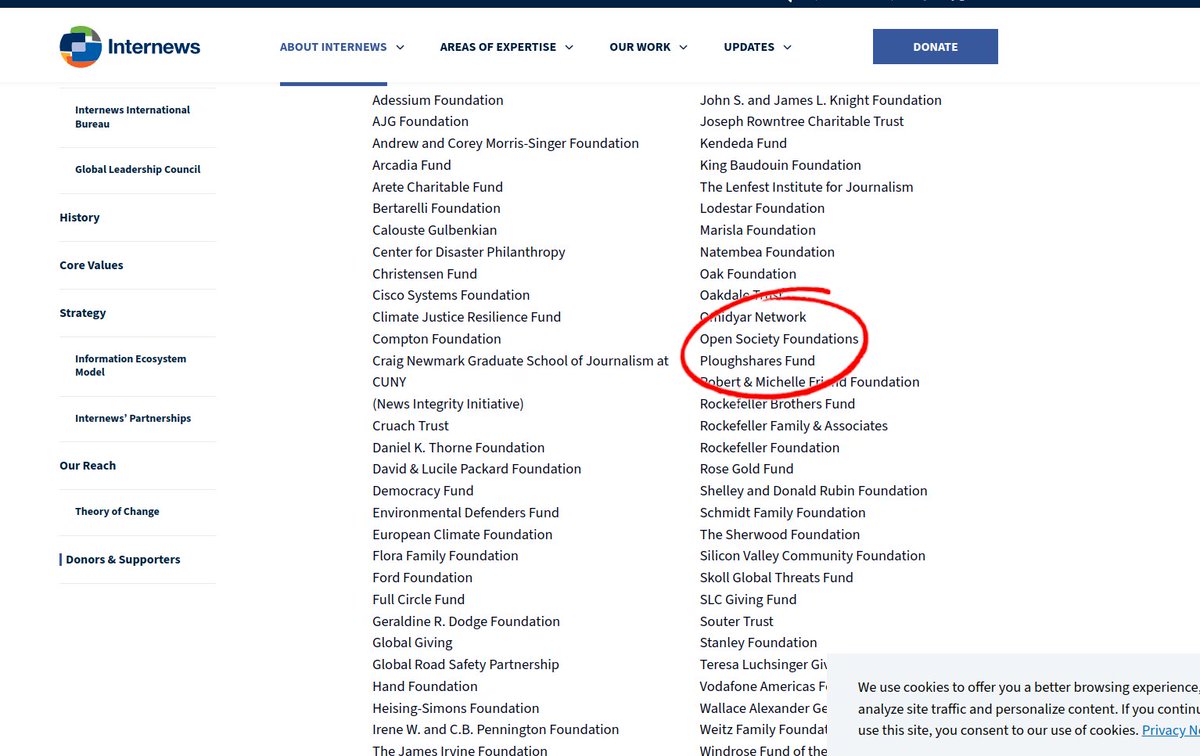1200x756 pixels.
Task: Click Global Road Safety Partnership entry
Action: coord(466,665)
